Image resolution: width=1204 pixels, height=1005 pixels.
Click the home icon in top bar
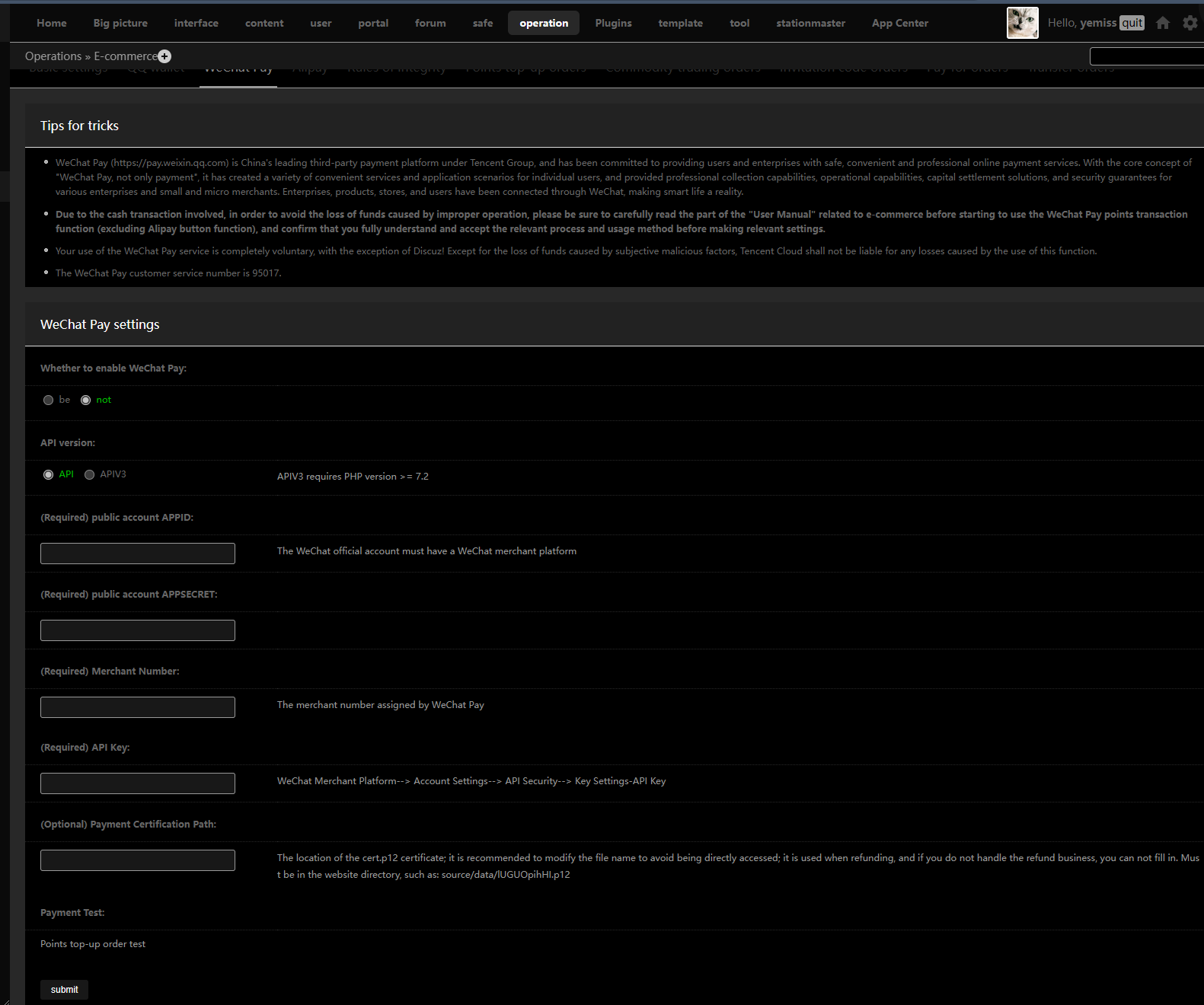pos(1162,23)
